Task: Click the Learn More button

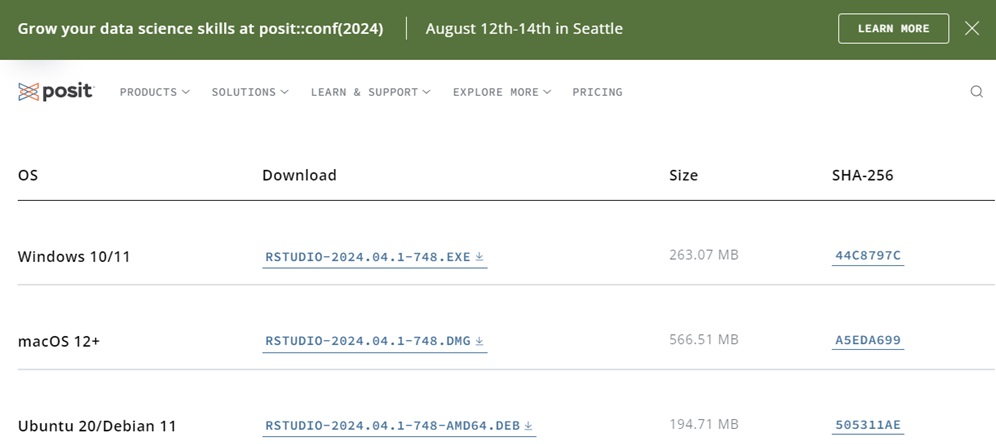Action: coord(893,29)
